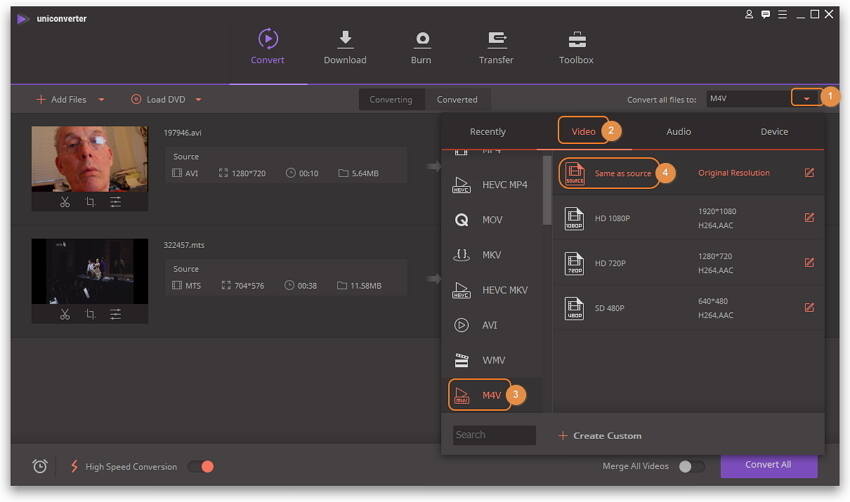850x502 pixels.
Task: Open the schedule alarm clock icon
Action: [40, 466]
